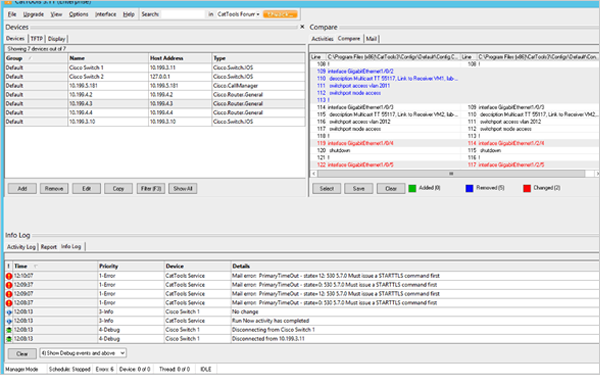Open the Help menu
The height and width of the screenshot is (375, 600).
(x=129, y=14)
